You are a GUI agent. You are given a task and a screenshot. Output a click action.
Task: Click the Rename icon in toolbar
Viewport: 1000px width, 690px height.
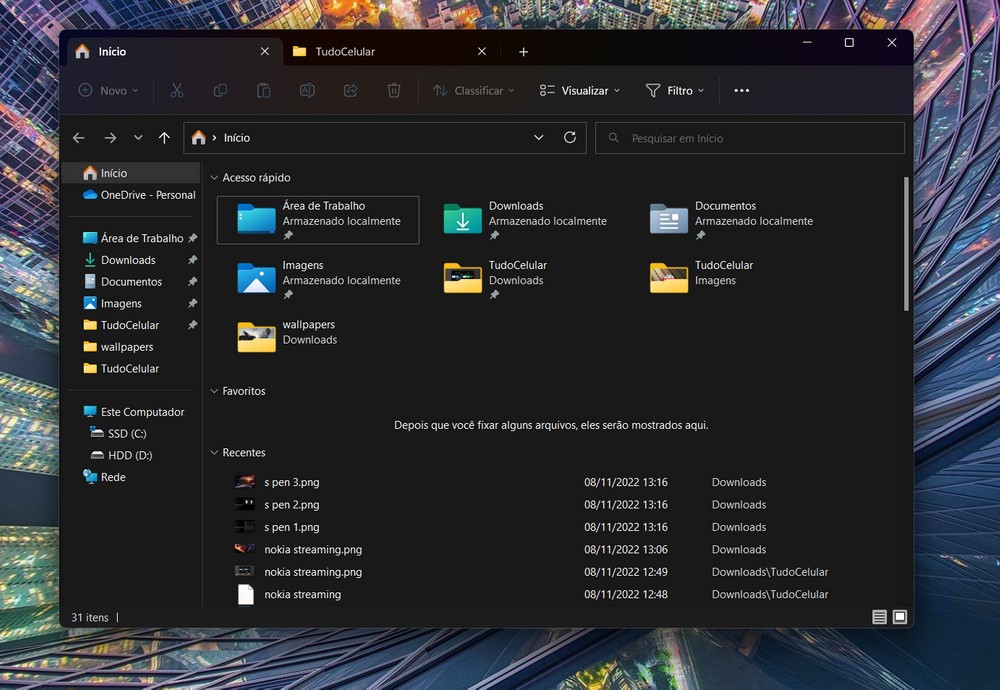[x=307, y=91]
